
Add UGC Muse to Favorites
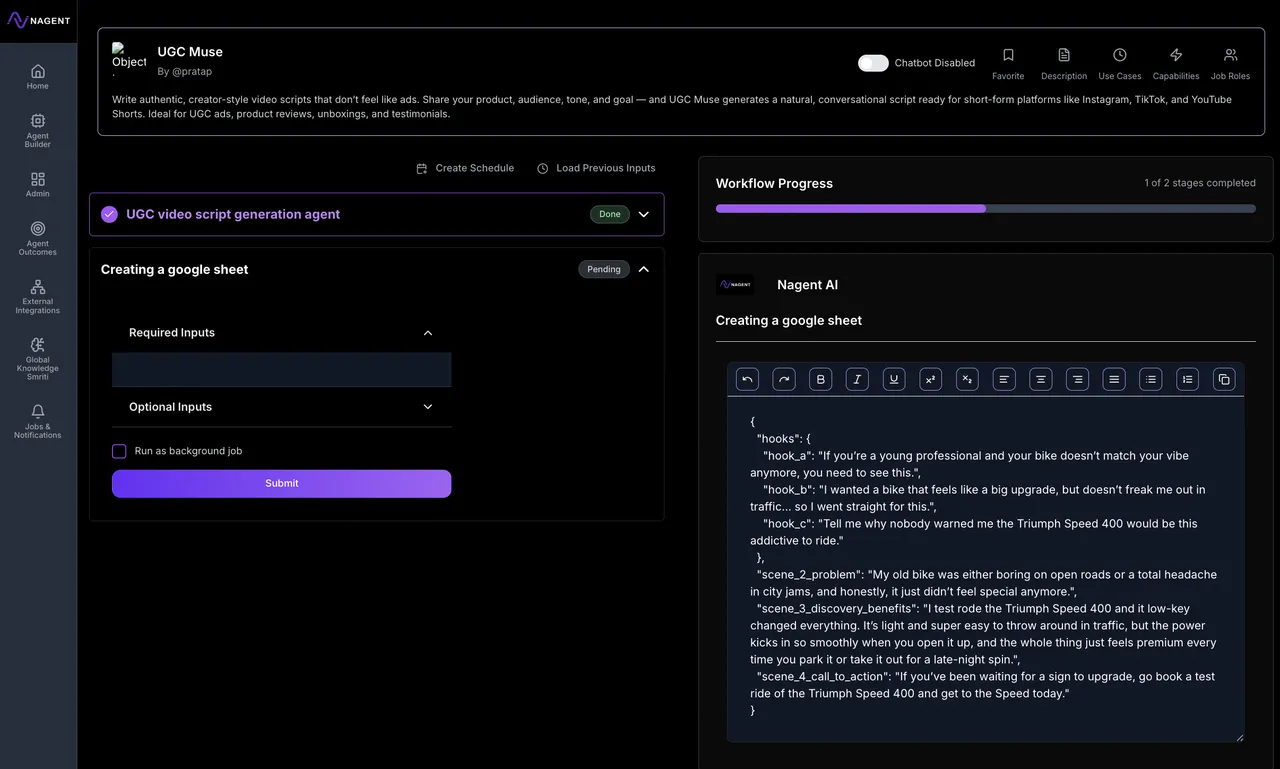1008,63
